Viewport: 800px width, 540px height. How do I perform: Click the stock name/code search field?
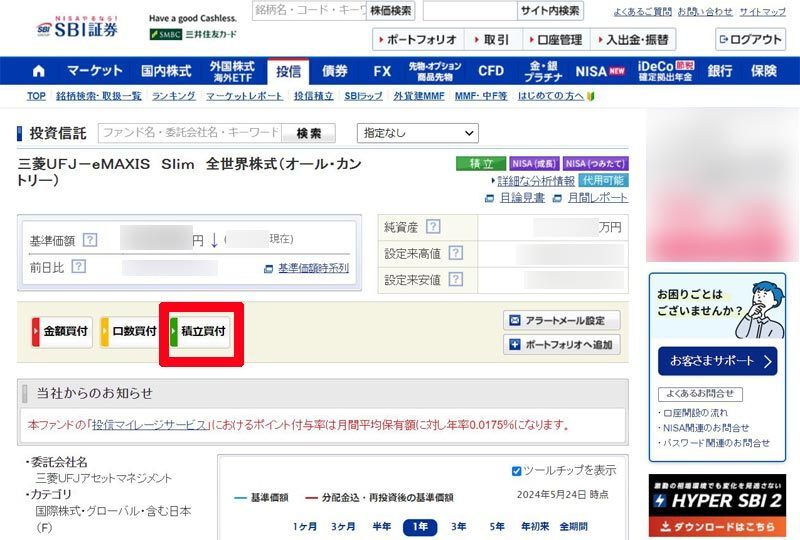tap(310, 11)
